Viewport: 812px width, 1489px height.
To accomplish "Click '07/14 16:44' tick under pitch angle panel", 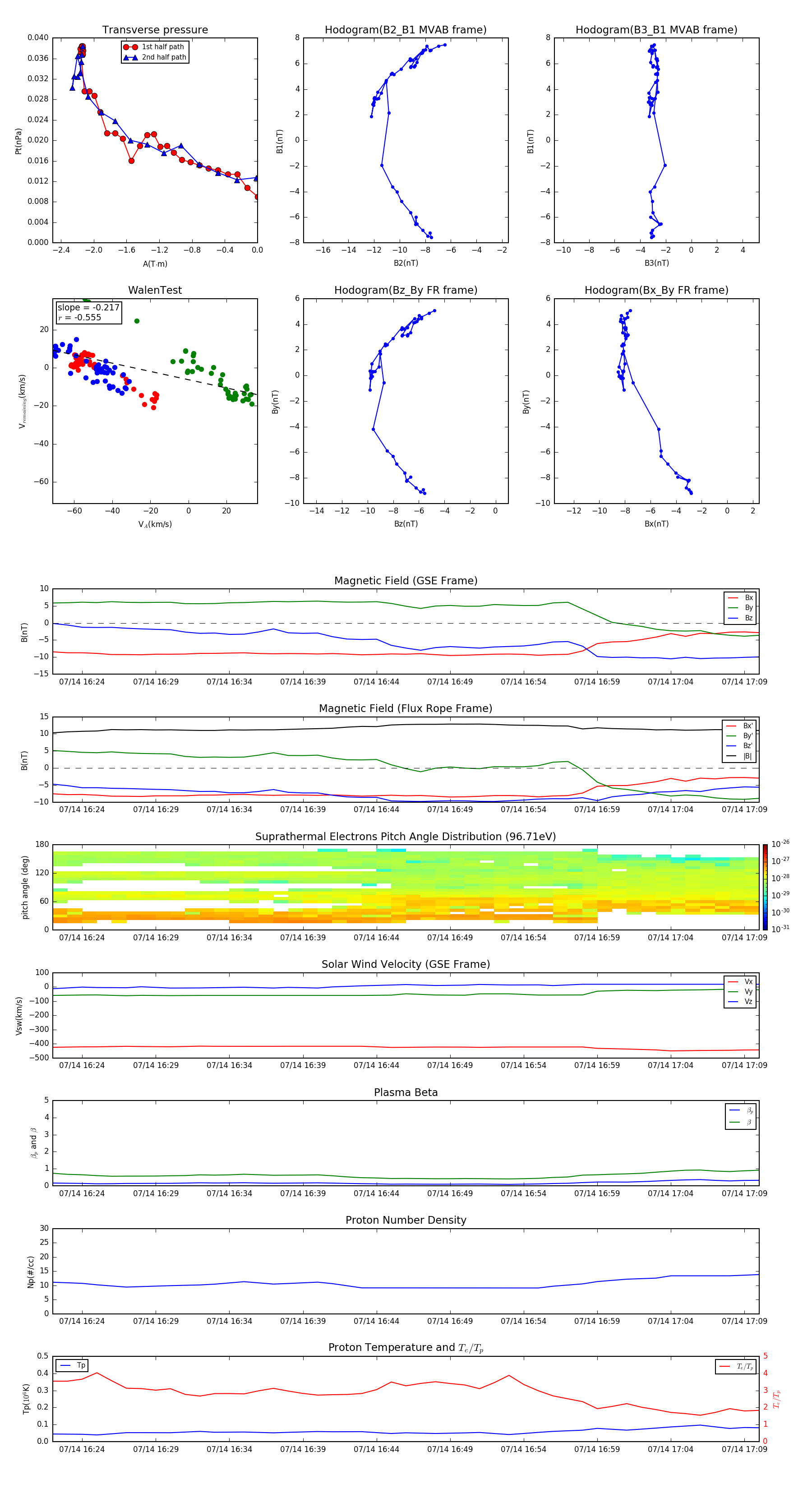I will [376, 938].
